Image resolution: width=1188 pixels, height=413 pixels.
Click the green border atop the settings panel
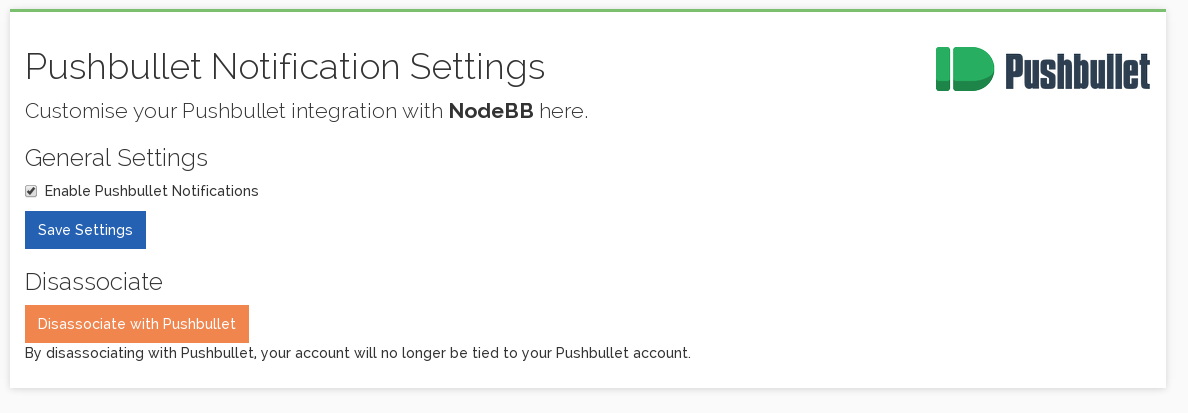588,10
